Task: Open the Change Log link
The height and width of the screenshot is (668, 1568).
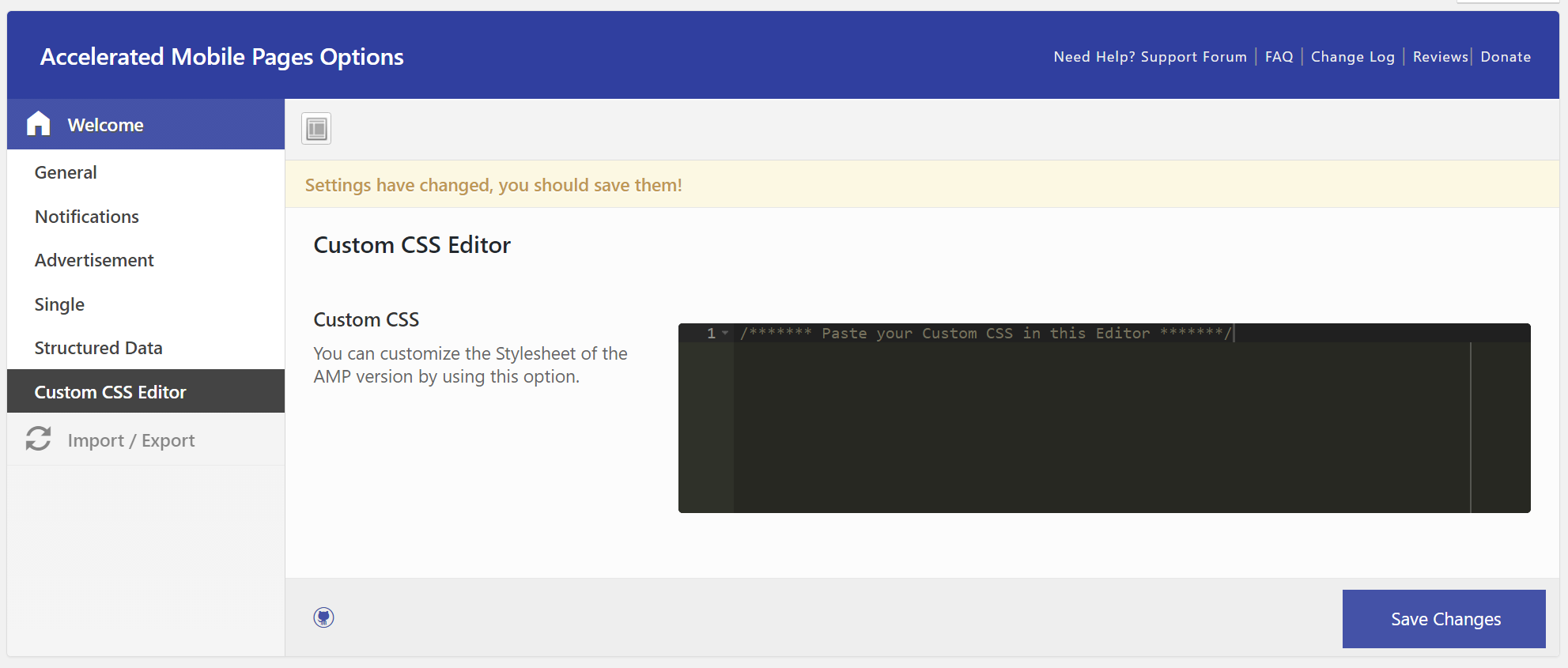Action: [1352, 57]
